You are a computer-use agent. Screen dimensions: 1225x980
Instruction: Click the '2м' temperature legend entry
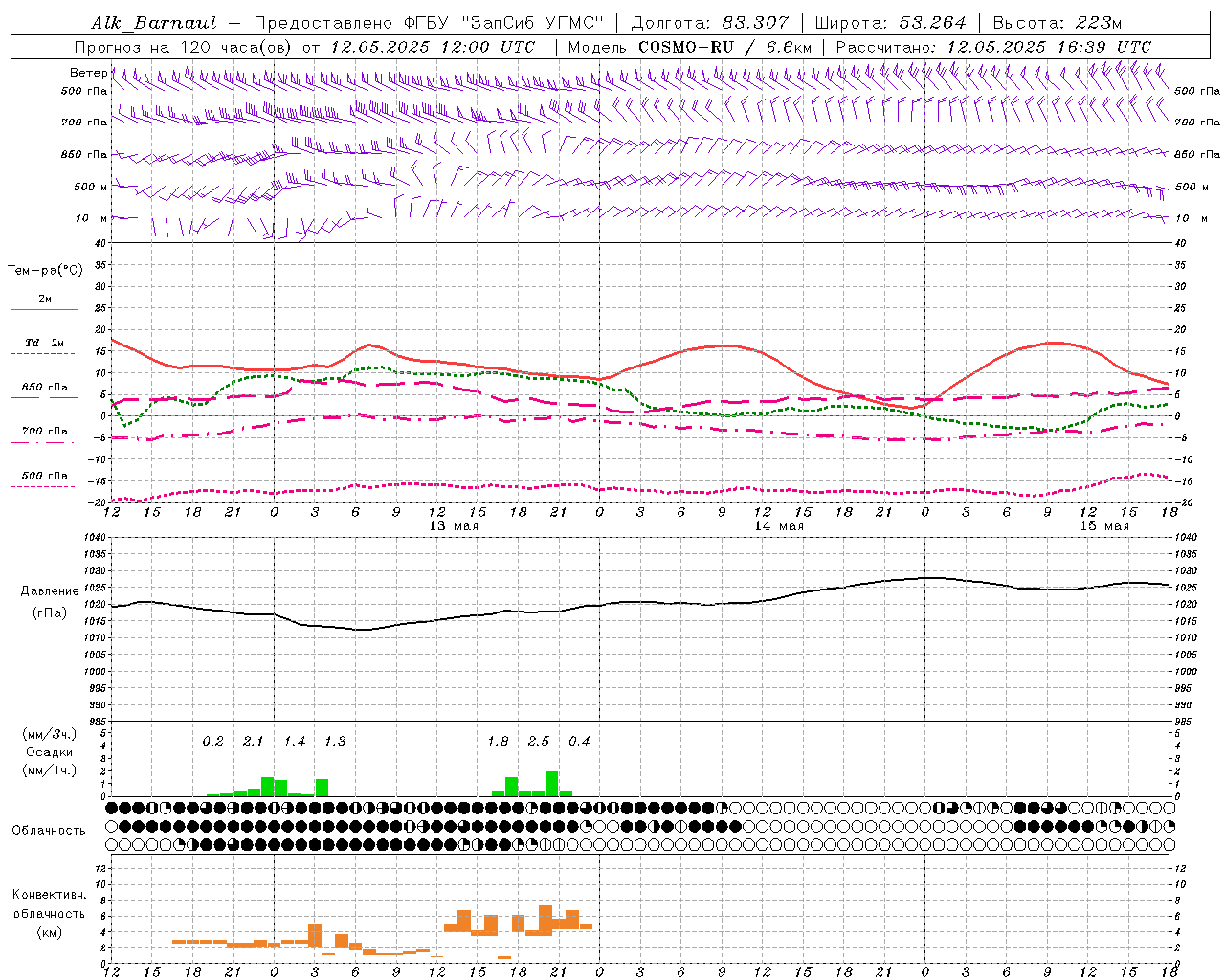point(45,299)
